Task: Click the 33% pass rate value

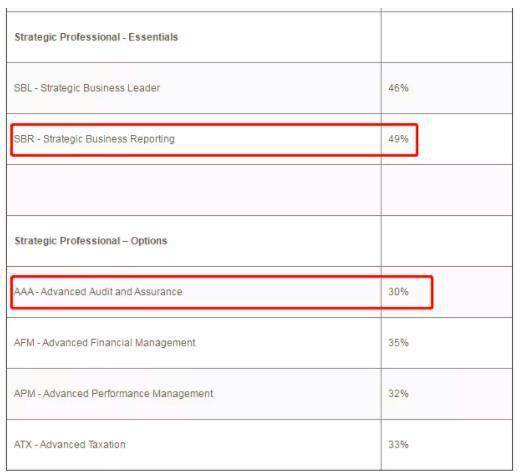Action: pyautogui.click(x=398, y=445)
